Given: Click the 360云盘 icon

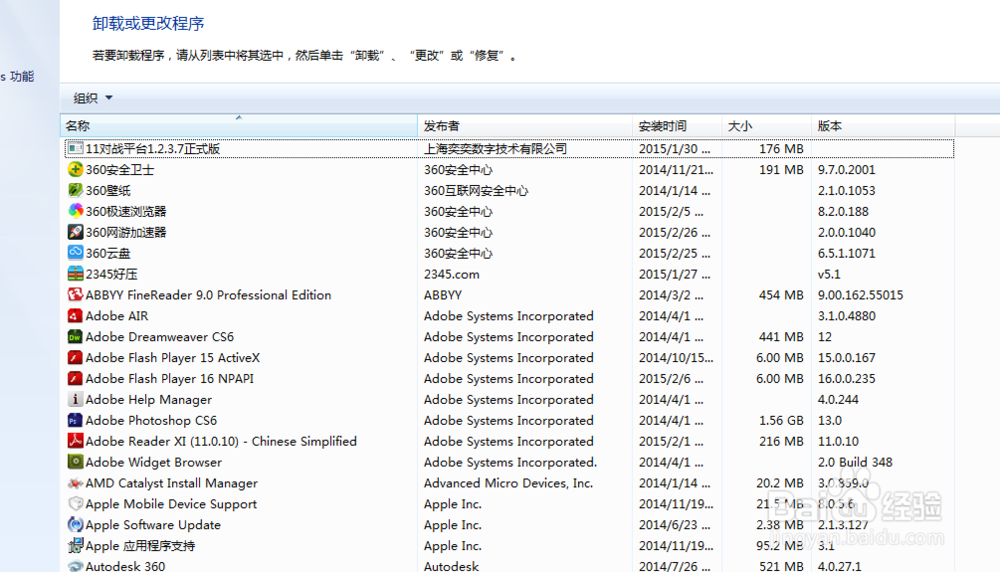Looking at the screenshot, I should tap(75, 253).
